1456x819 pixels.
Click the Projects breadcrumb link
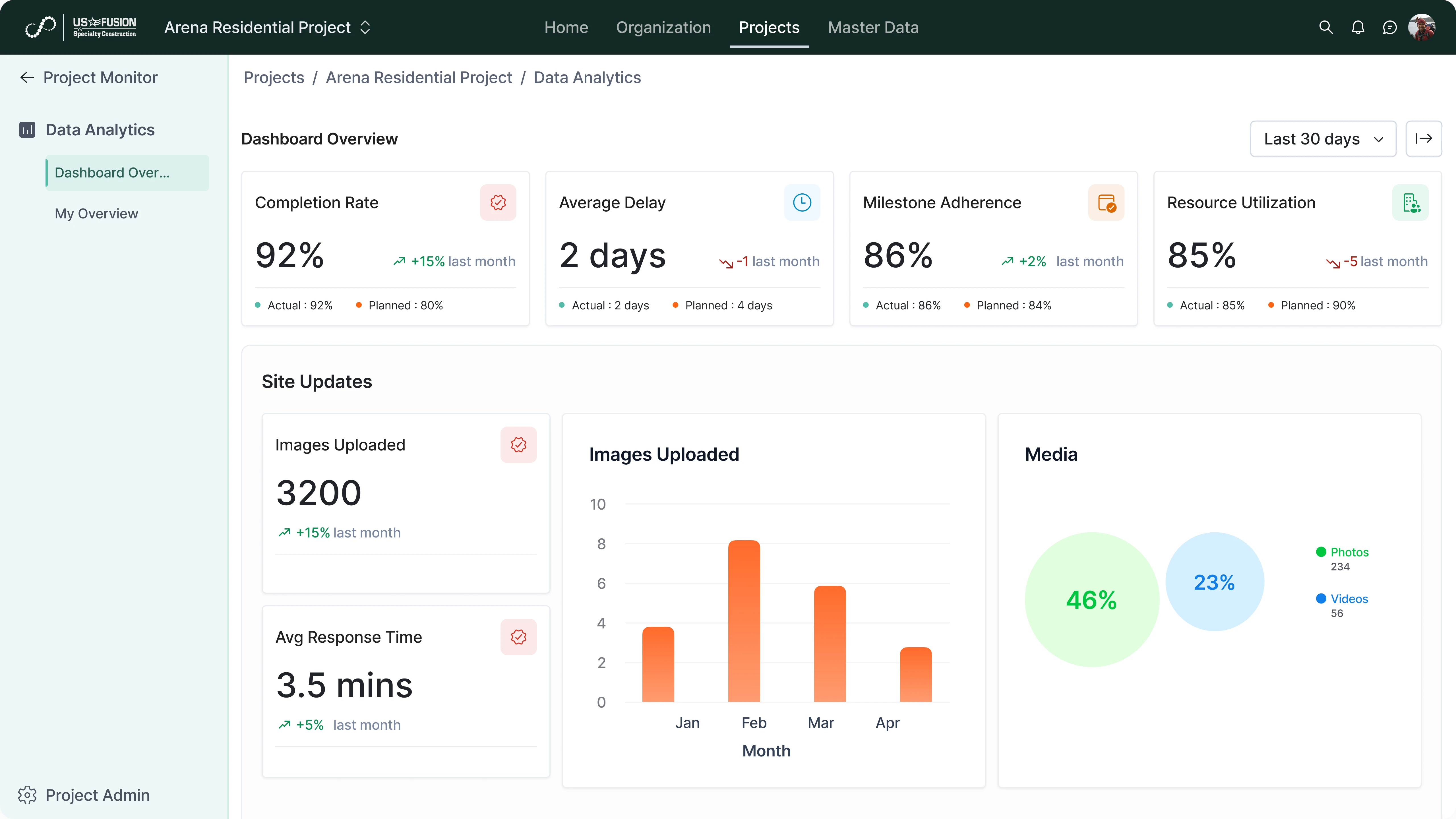click(274, 77)
